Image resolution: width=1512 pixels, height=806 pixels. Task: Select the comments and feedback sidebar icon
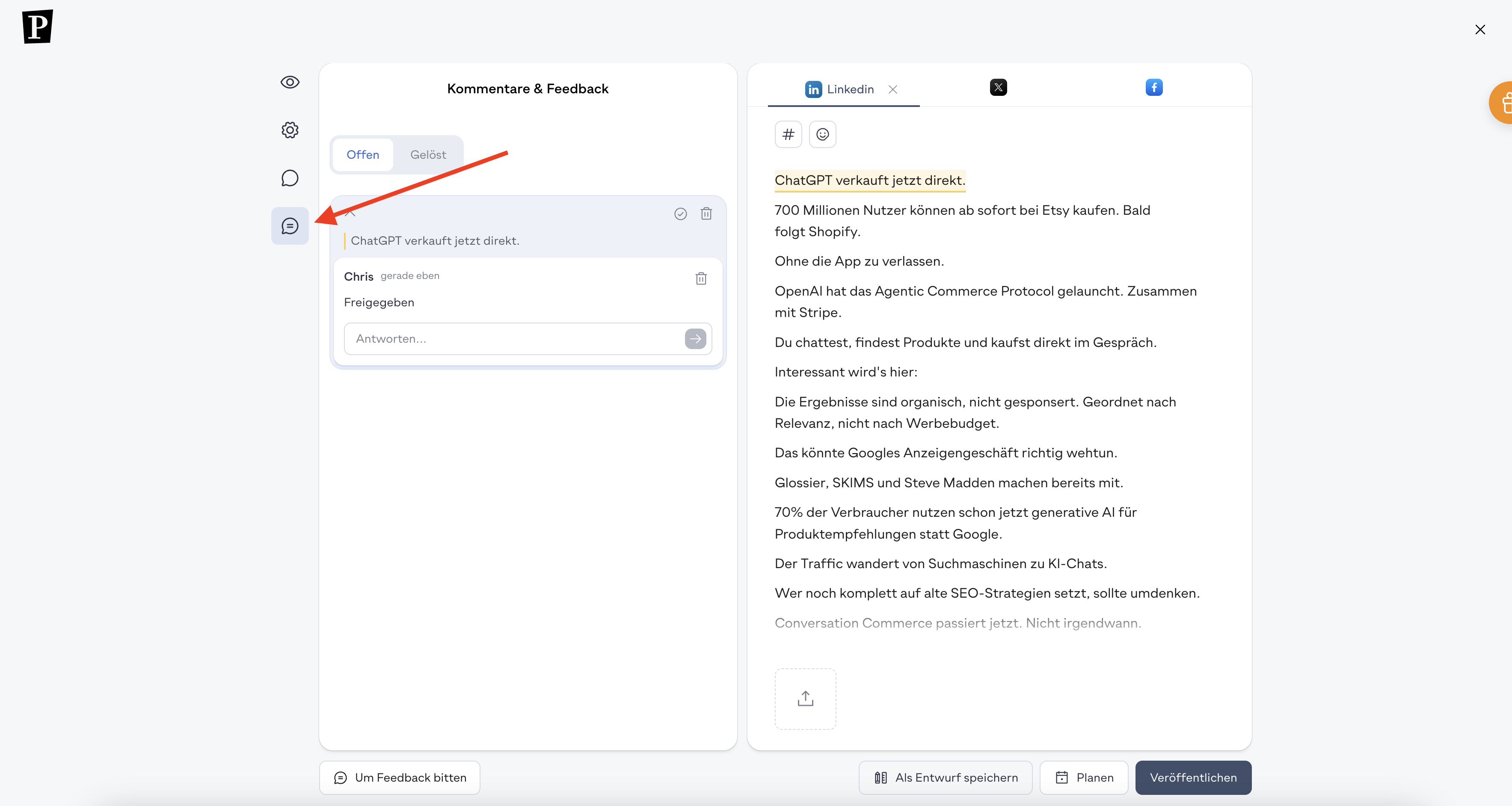pos(290,226)
